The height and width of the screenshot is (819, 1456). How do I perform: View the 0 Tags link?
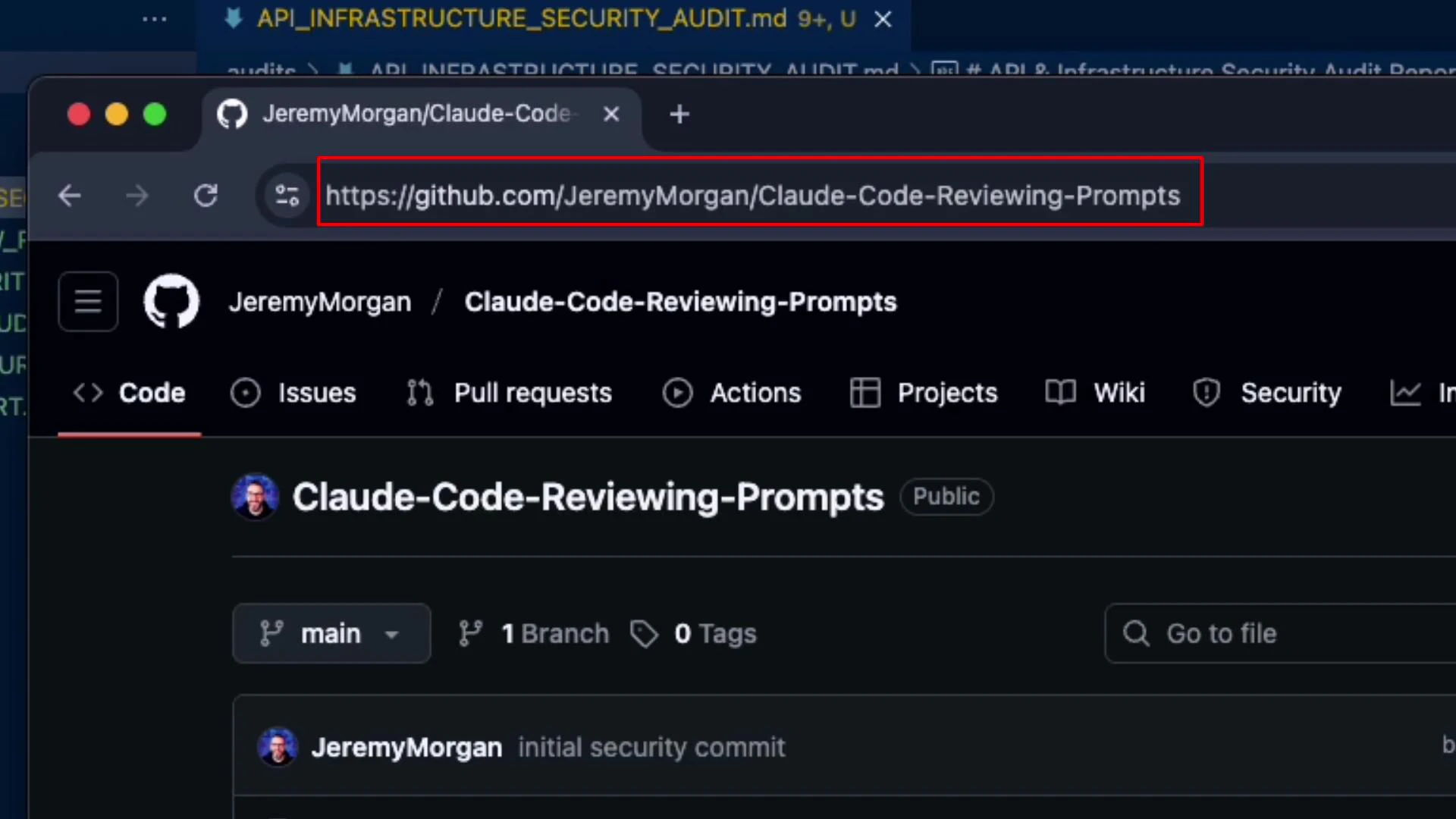click(x=693, y=633)
